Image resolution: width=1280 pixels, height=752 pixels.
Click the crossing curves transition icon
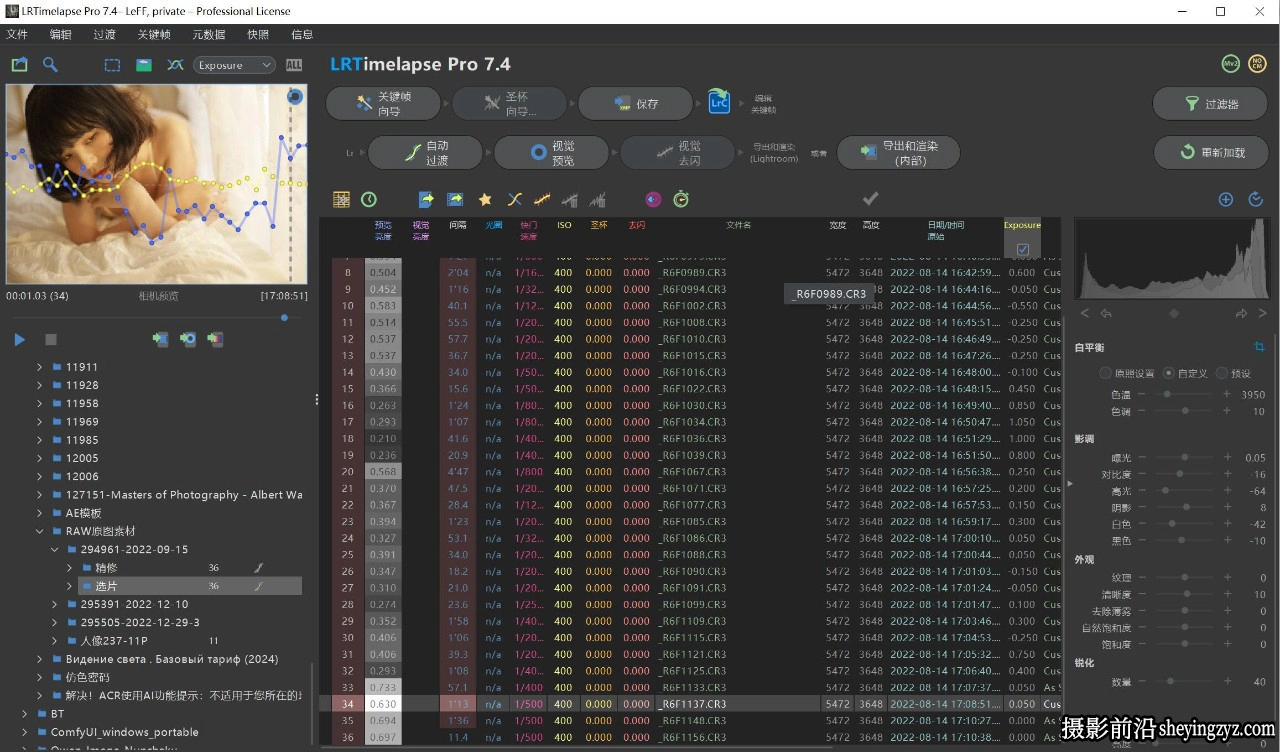[x=514, y=199]
